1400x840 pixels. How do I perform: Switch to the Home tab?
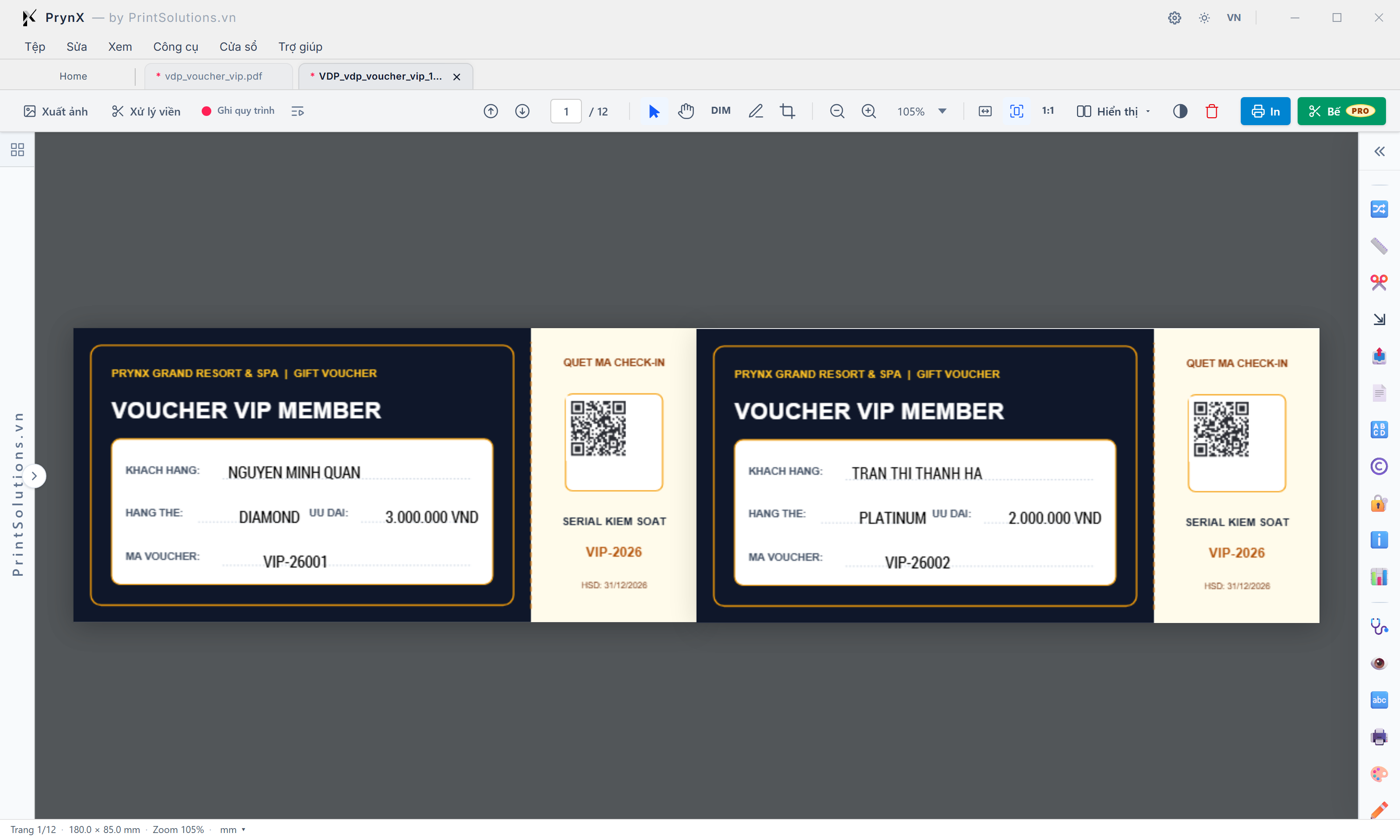73,77
